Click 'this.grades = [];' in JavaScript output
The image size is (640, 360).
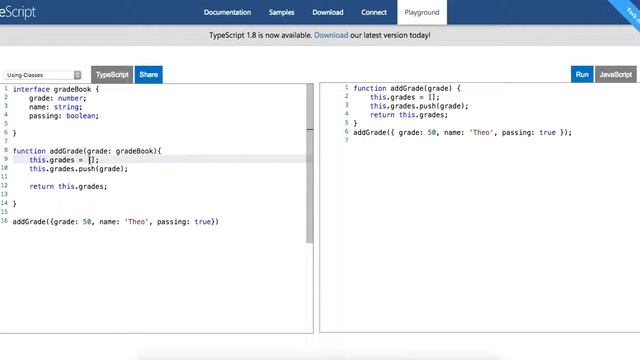coord(404,97)
